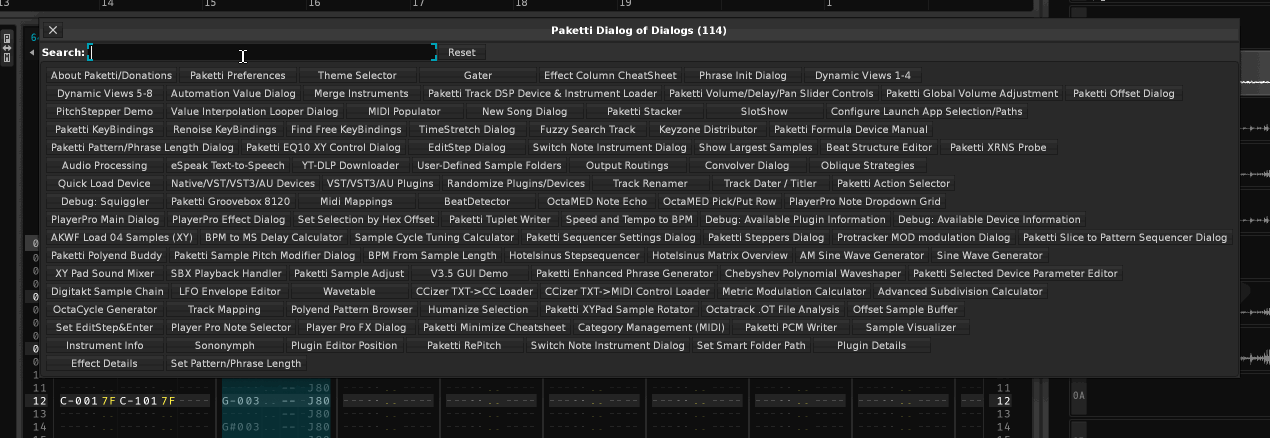Open the Fuzzy Search Track dialog

click(587, 130)
